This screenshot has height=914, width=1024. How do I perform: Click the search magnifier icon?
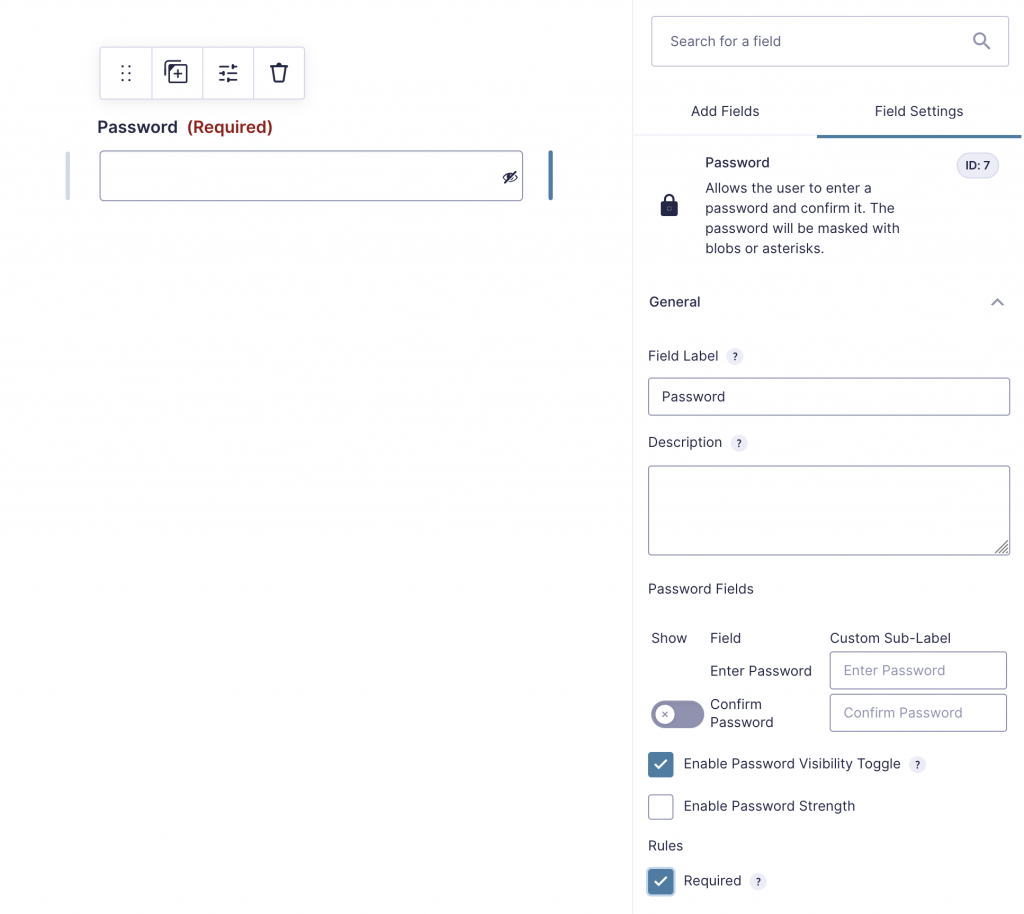click(x=981, y=41)
